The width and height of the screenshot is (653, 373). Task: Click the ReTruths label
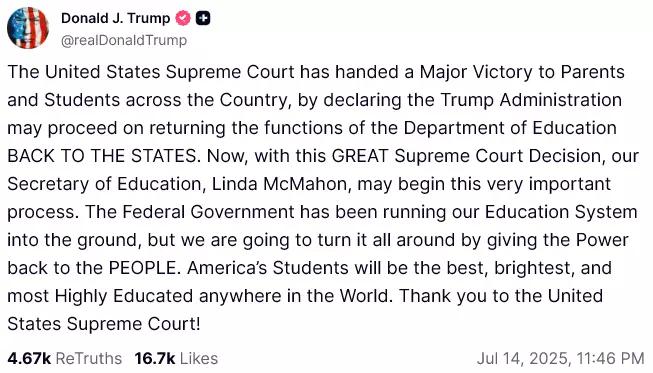[89, 358]
